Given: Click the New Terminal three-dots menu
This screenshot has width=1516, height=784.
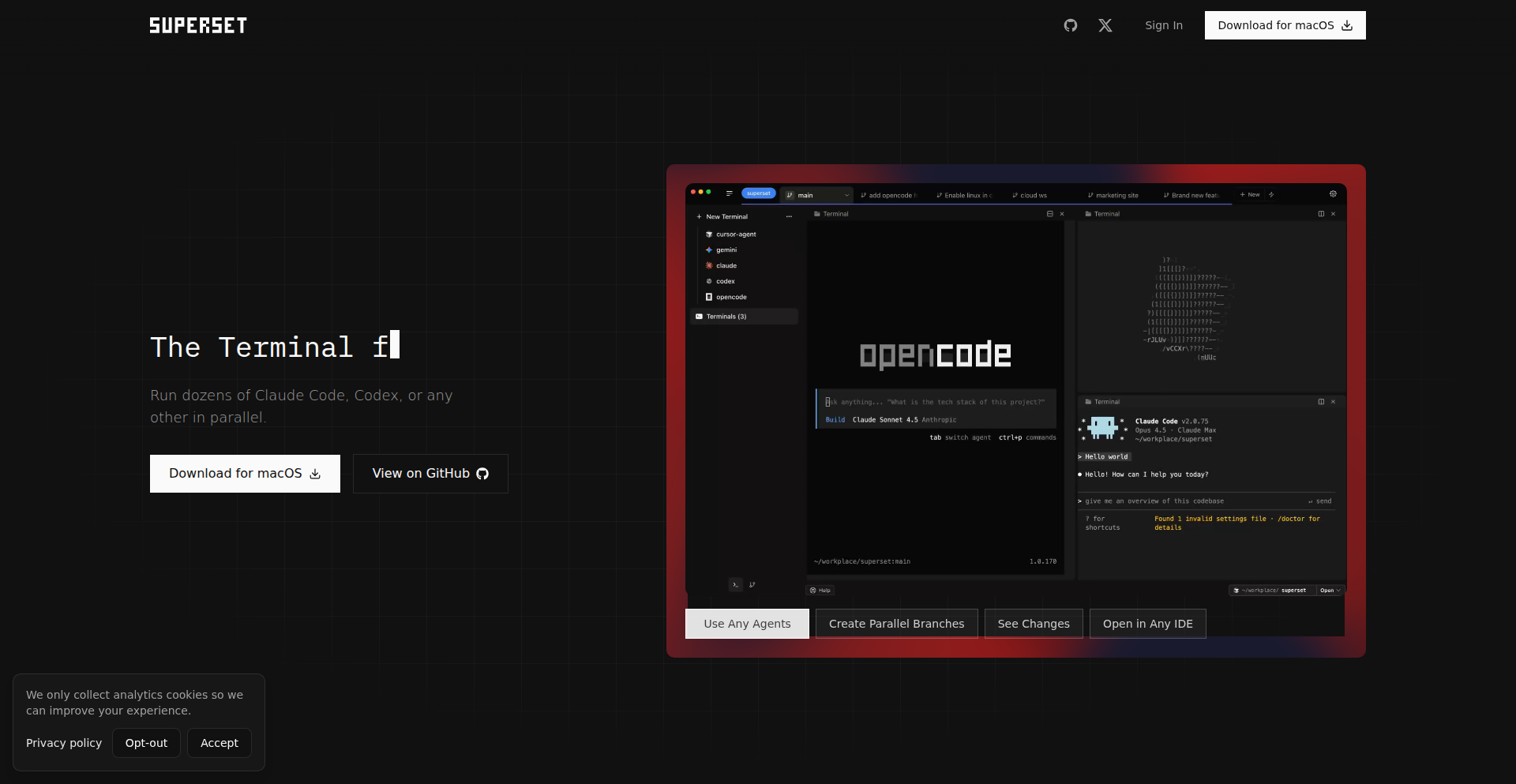Looking at the screenshot, I should pyautogui.click(x=789, y=216).
